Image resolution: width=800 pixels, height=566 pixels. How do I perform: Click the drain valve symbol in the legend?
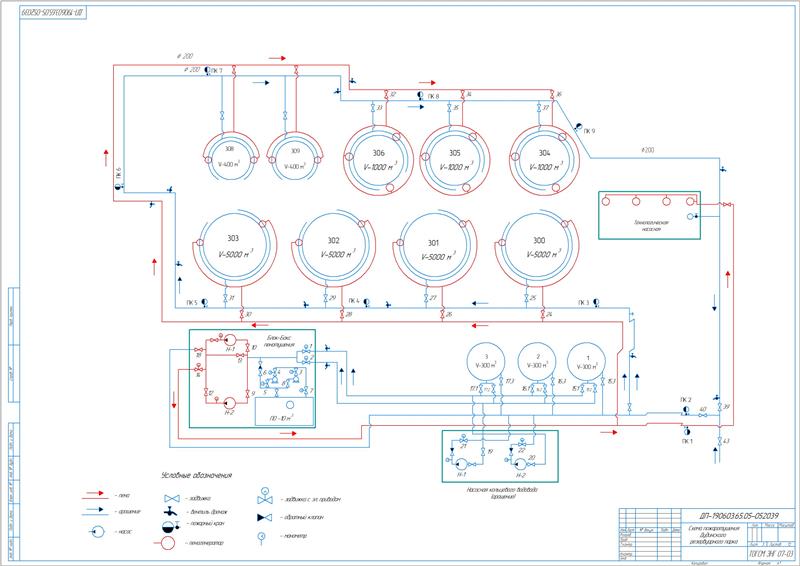click(x=170, y=511)
